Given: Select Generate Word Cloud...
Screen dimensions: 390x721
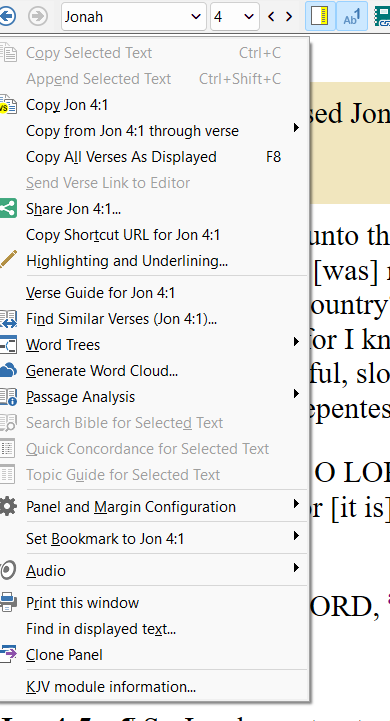Looking at the screenshot, I should click(x=154, y=371).
